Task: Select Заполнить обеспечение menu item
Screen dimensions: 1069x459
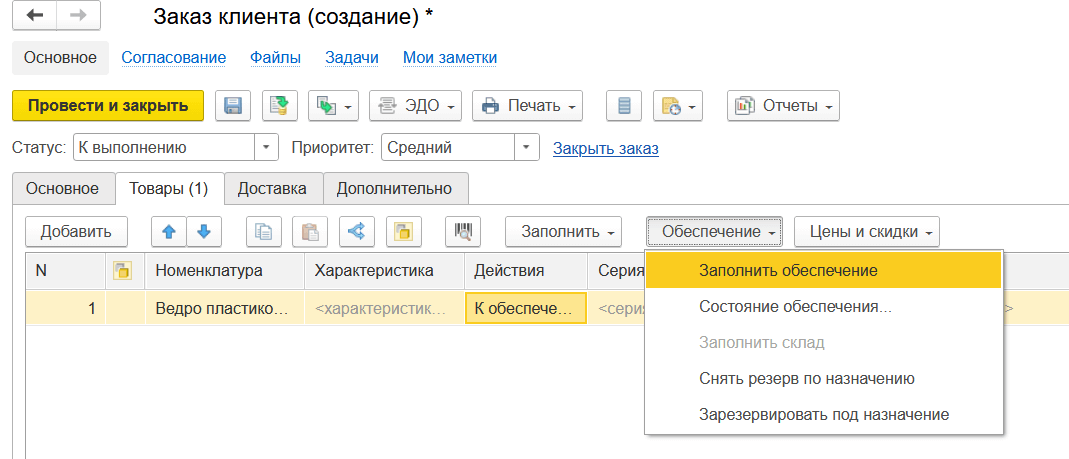Action: tap(788, 270)
